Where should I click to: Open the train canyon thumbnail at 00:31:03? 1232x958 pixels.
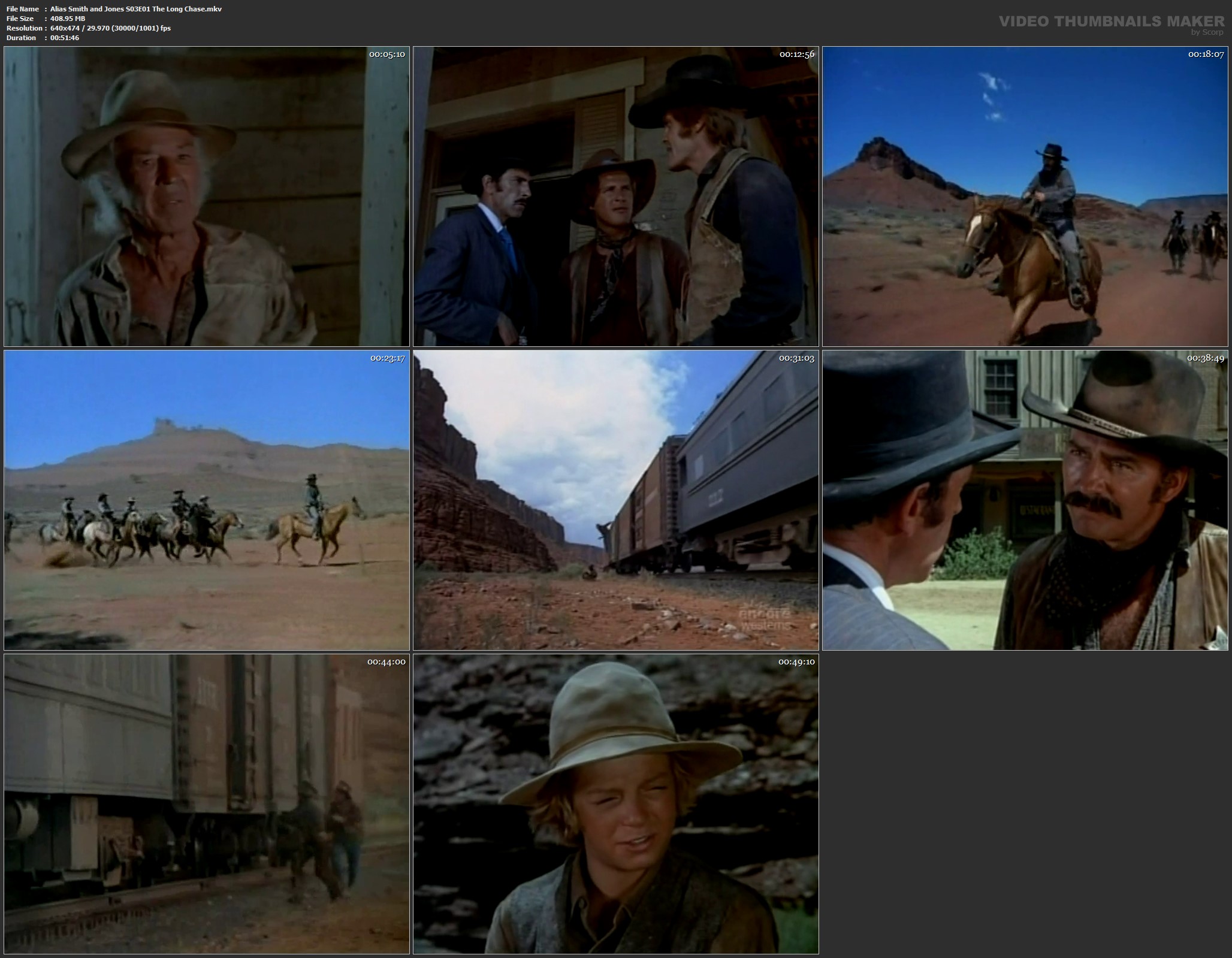615,500
